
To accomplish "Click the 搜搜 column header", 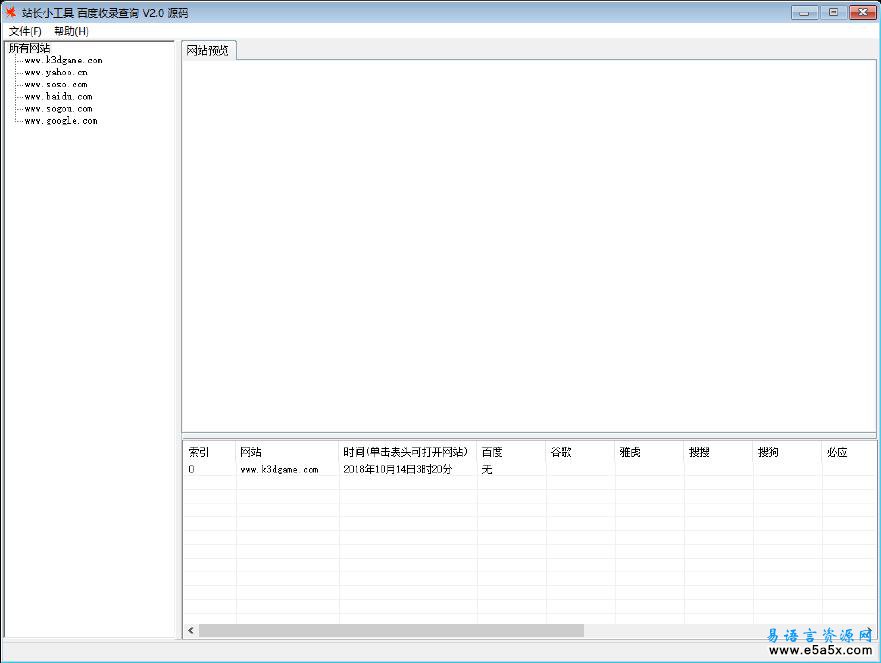I will pos(719,452).
